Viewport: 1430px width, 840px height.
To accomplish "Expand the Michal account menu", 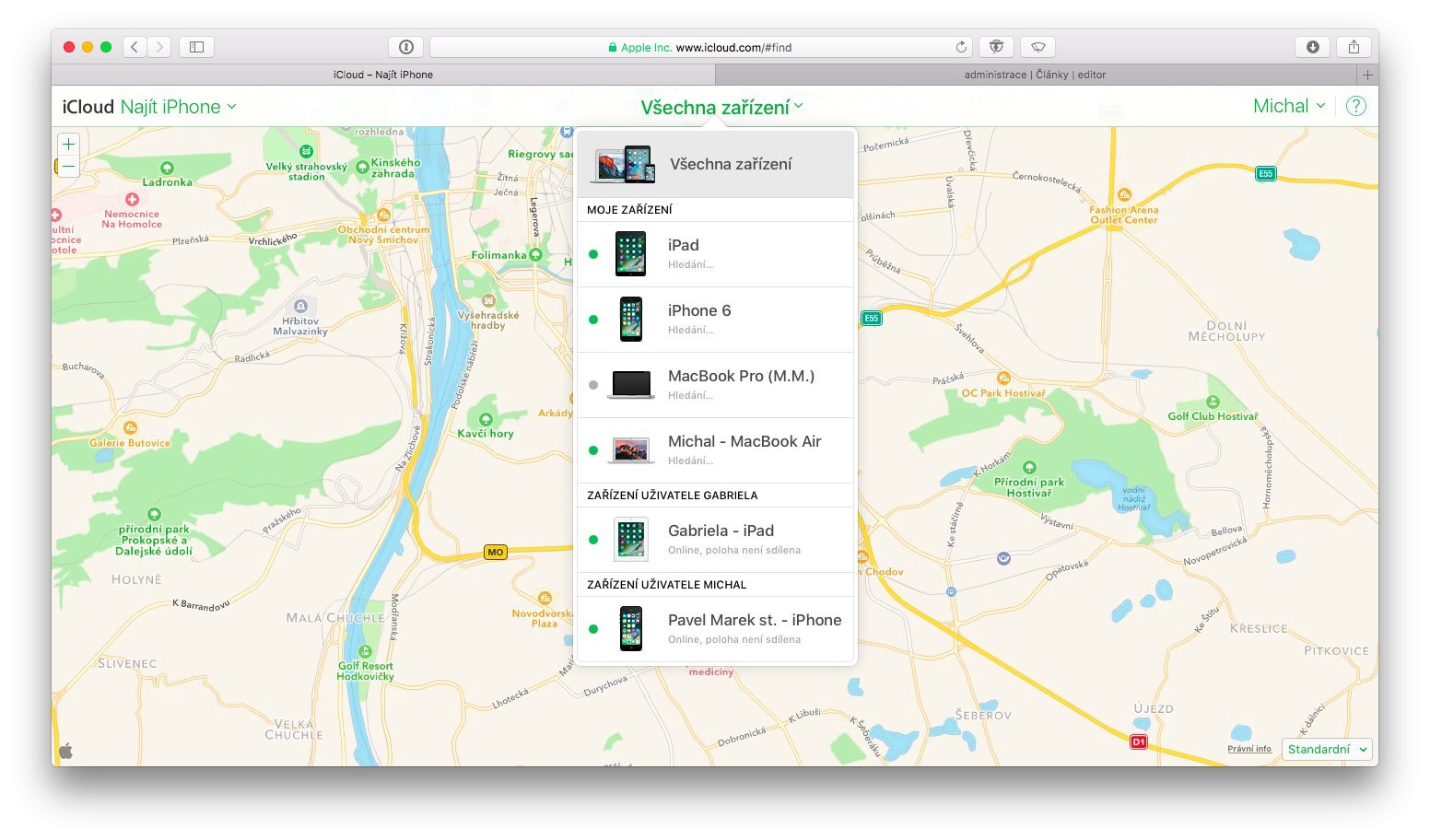I will pyautogui.click(x=1287, y=105).
